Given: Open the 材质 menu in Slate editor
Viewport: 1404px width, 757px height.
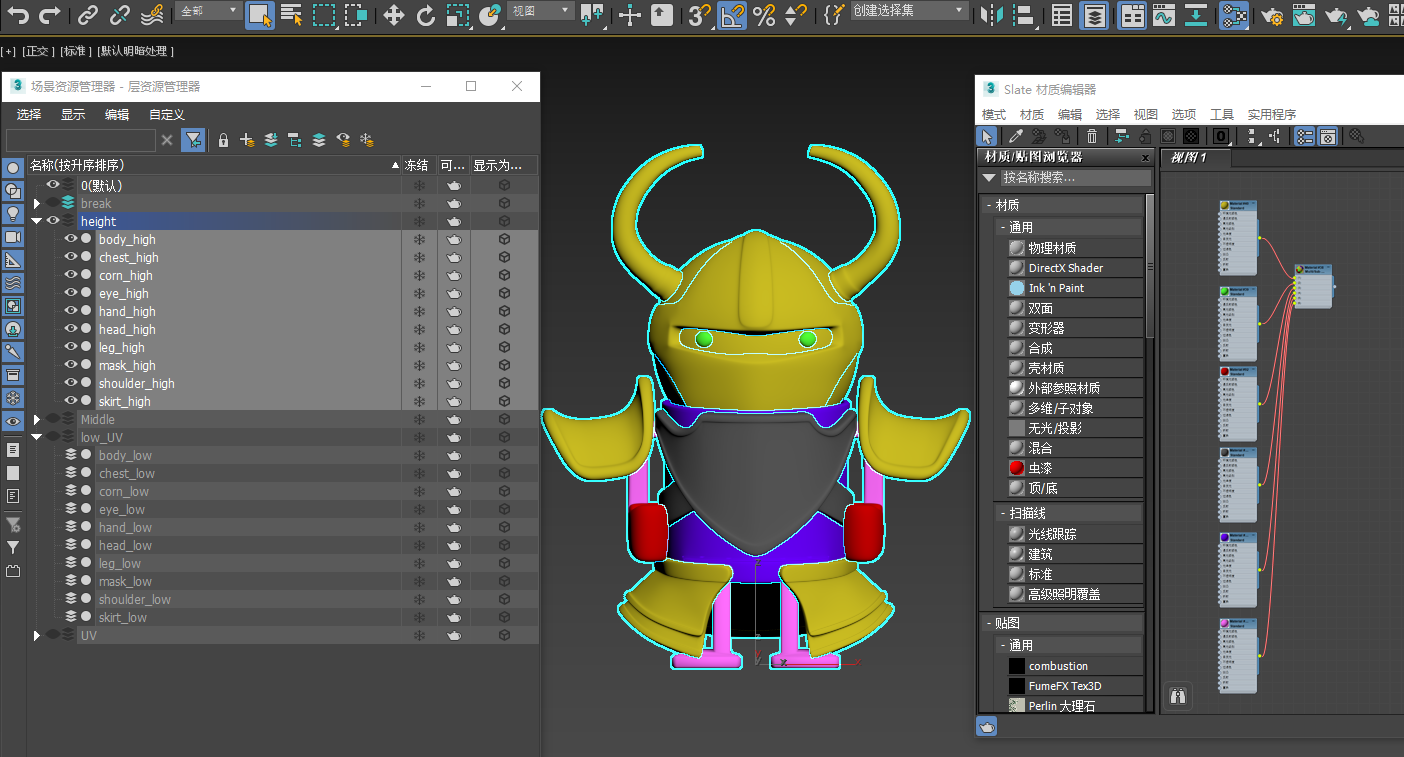Looking at the screenshot, I should point(1032,114).
